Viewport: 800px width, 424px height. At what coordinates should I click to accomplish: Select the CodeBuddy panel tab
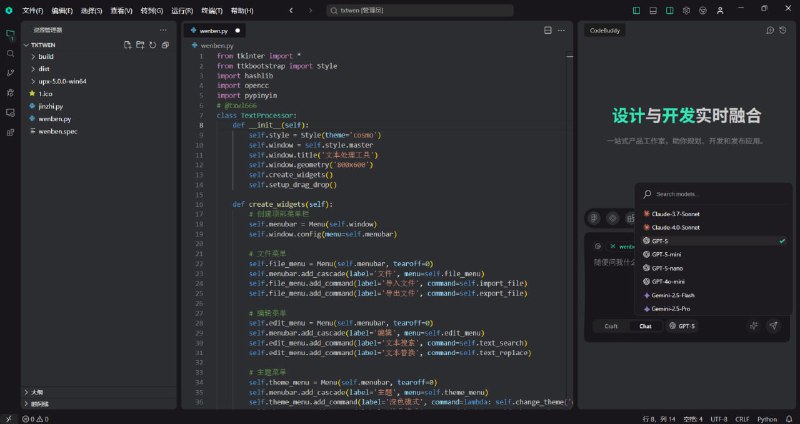605,31
